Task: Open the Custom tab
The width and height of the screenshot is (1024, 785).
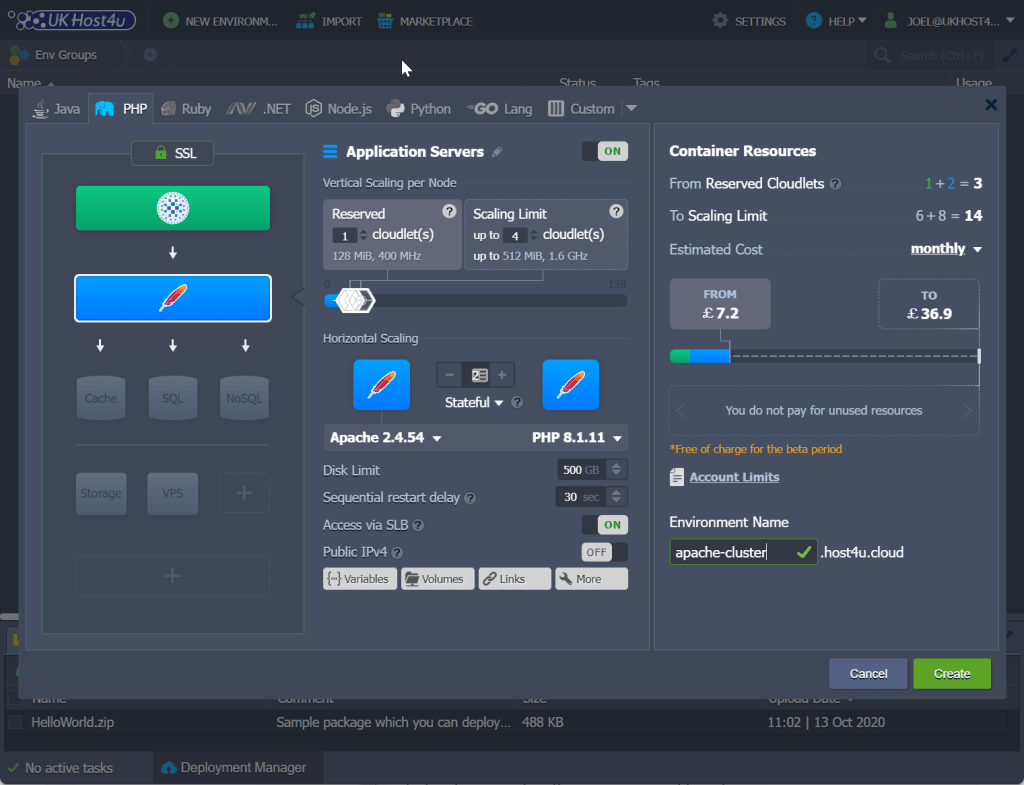Action: pyautogui.click(x=581, y=108)
